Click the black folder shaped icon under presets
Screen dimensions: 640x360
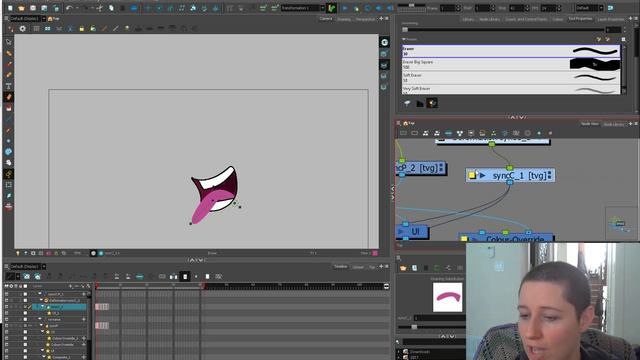point(420,104)
